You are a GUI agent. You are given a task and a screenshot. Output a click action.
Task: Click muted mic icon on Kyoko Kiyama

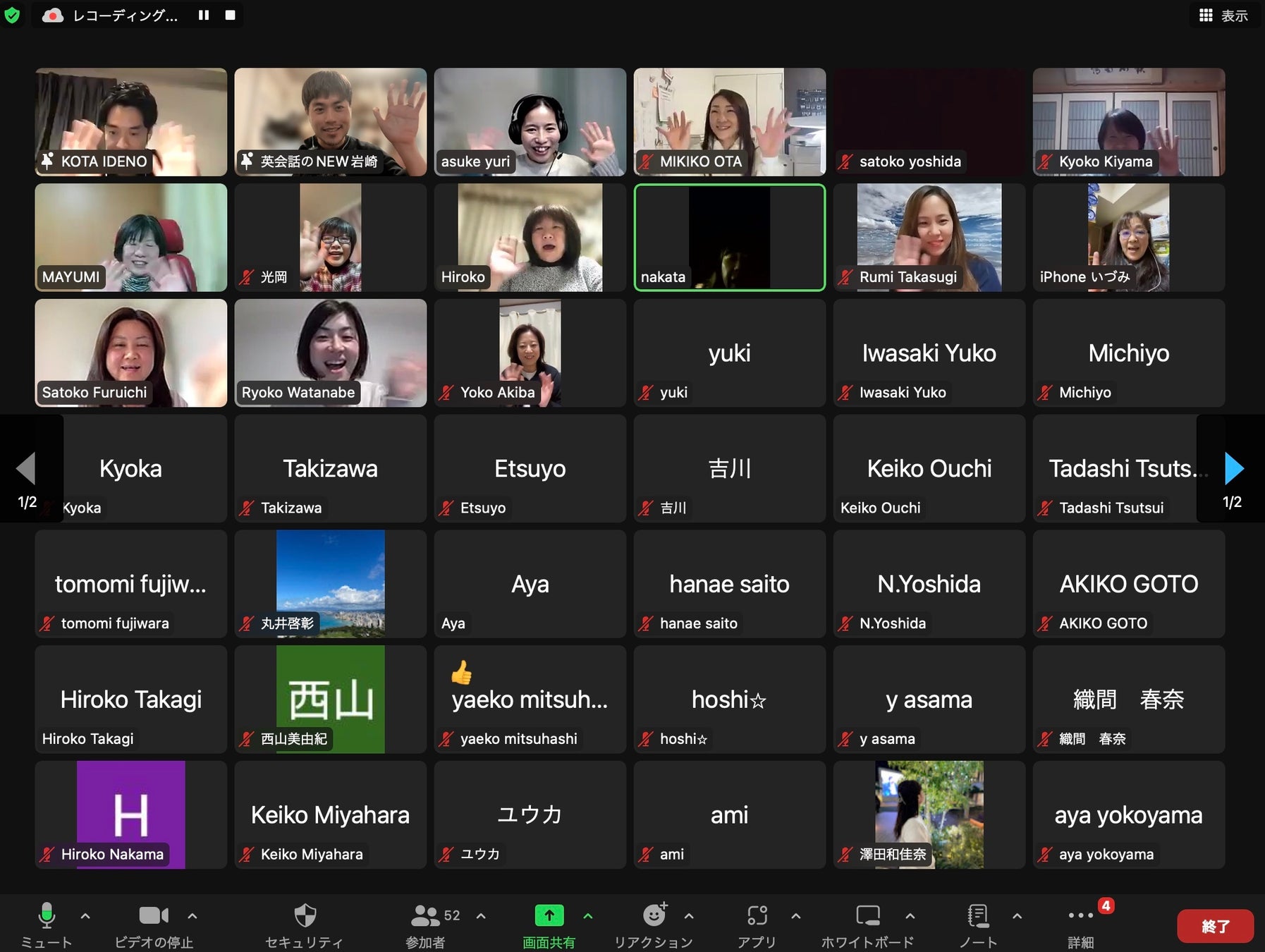1045,161
